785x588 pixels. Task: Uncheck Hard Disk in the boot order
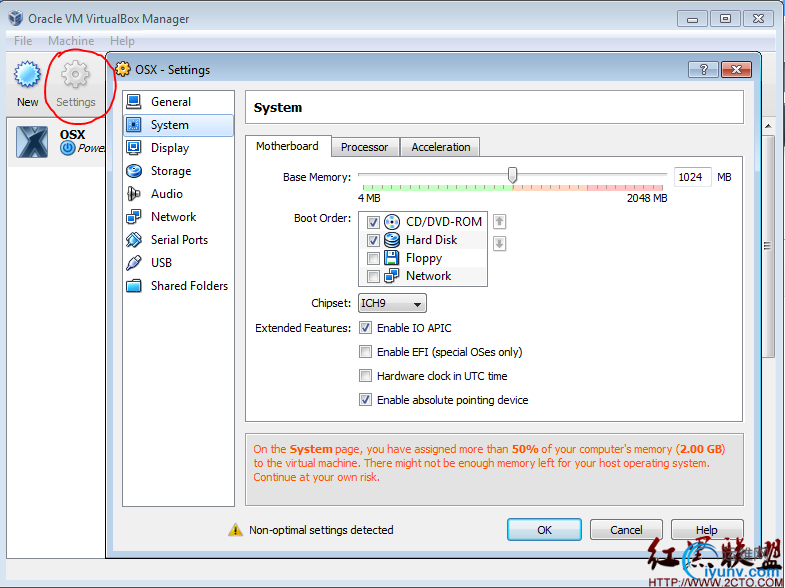[x=373, y=240]
